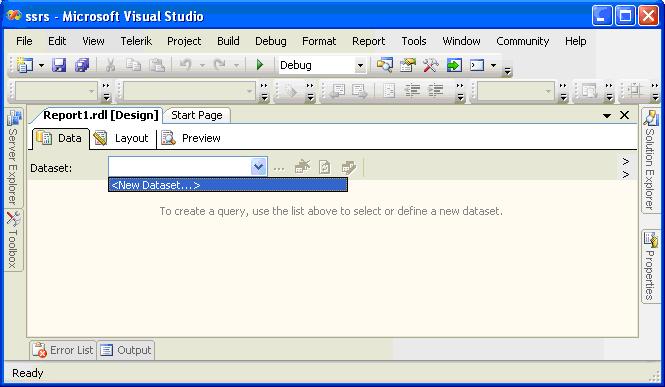
Task: Start debugging with green play icon
Action: [x=260, y=65]
